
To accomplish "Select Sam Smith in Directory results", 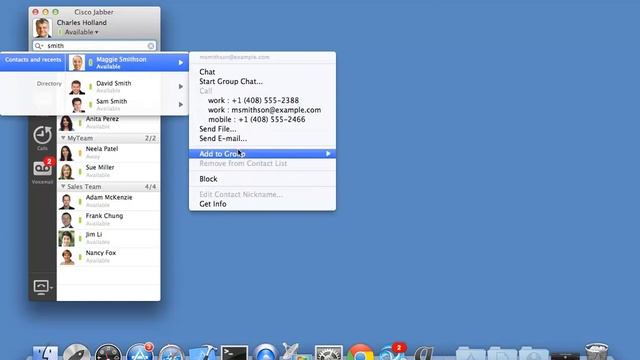I will 127,104.
